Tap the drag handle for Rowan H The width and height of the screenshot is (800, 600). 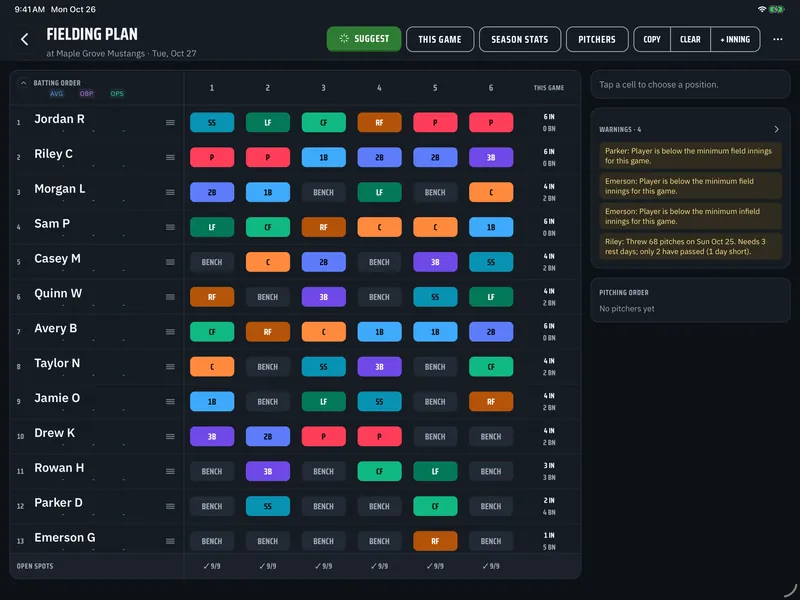click(x=170, y=471)
